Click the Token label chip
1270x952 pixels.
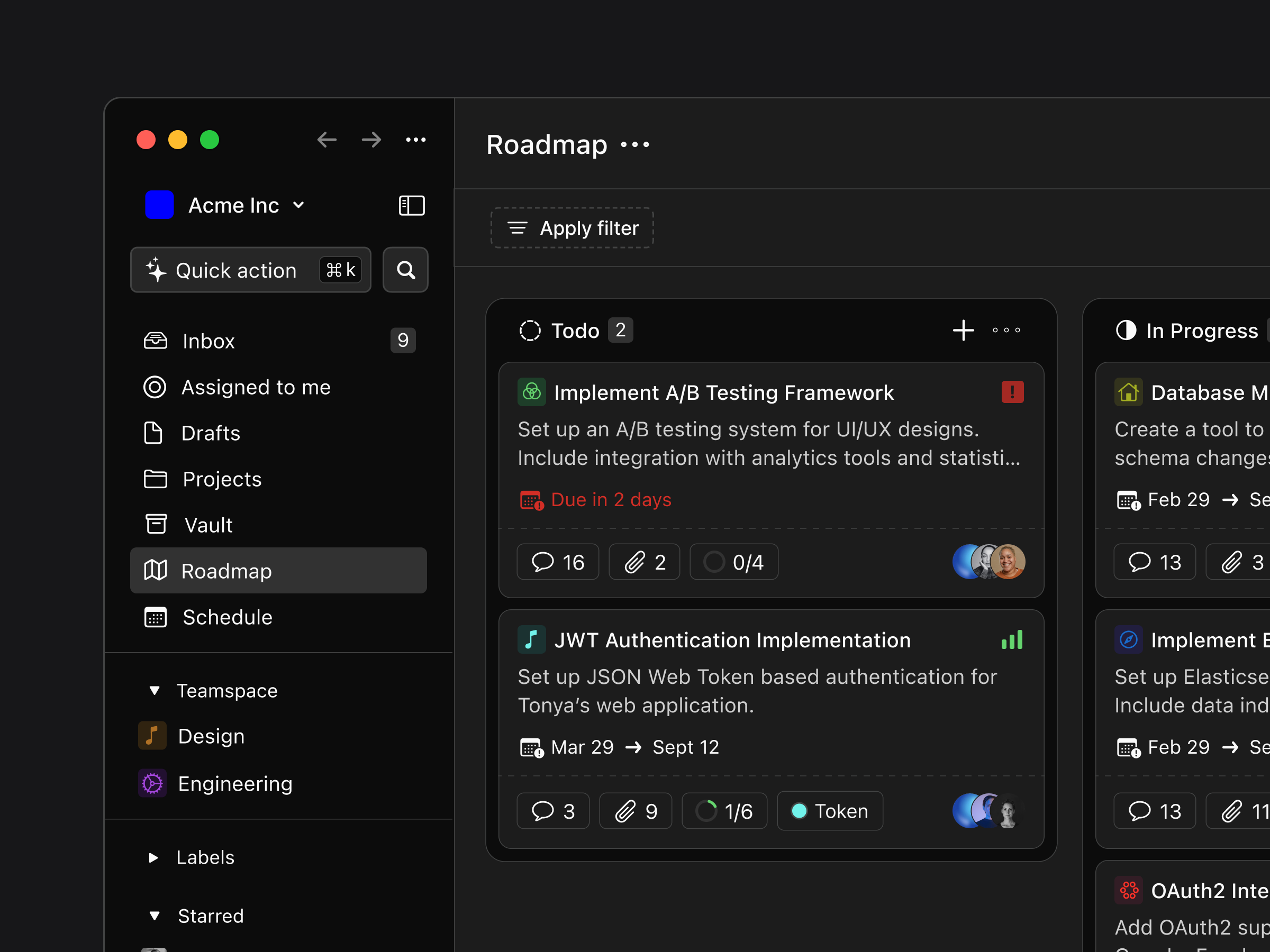(830, 811)
